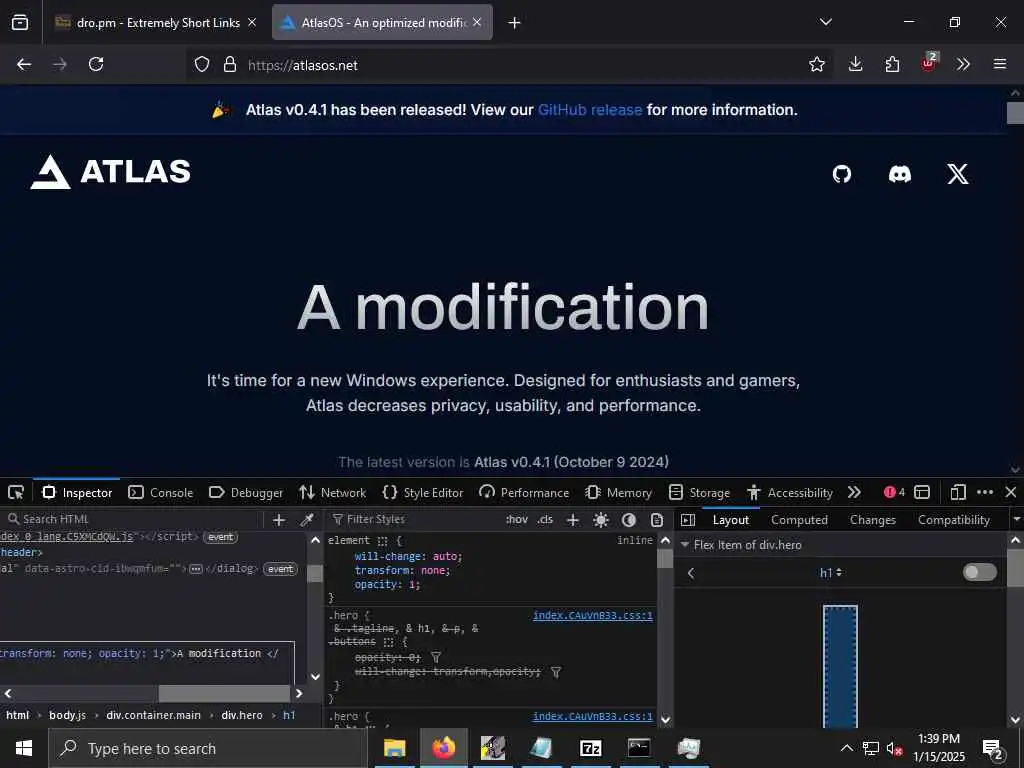Viewport: 1024px width, 768px height.
Task: Open the tracking protection shield icon
Action: tap(202, 64)
